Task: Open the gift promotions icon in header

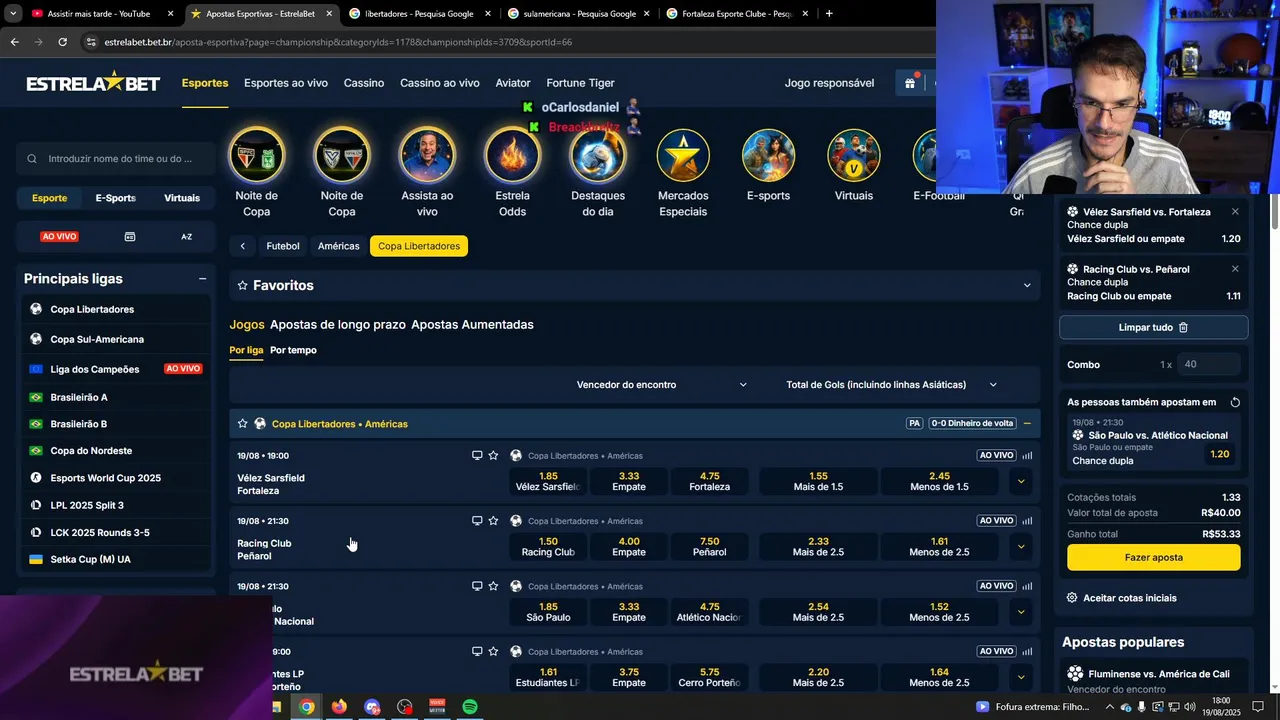Action: 910,83
